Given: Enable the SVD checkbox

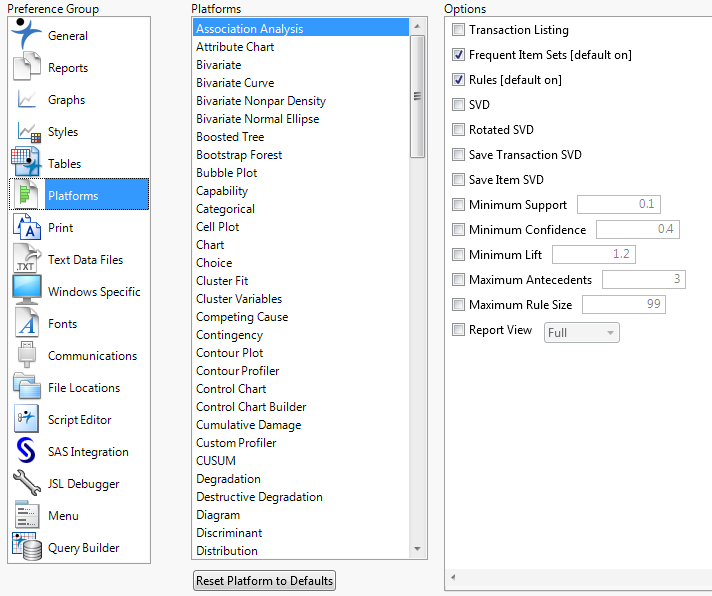Looking at the screenshot, I should coord(459,105).
